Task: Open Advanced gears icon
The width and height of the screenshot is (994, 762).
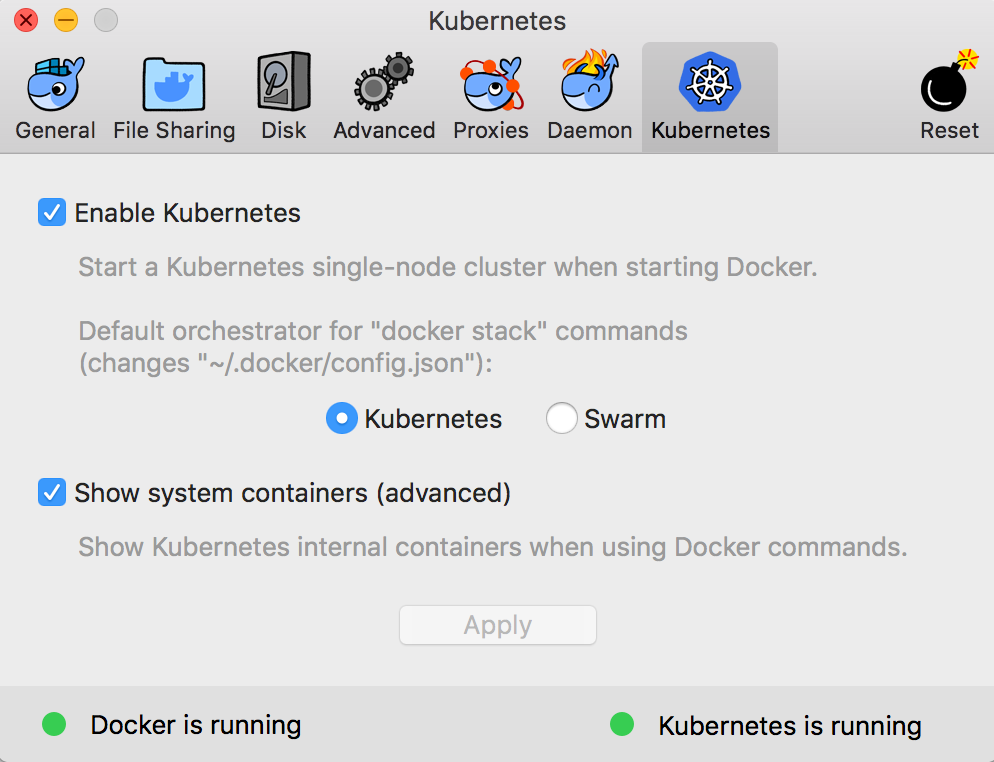Action: tap(384, 85)
